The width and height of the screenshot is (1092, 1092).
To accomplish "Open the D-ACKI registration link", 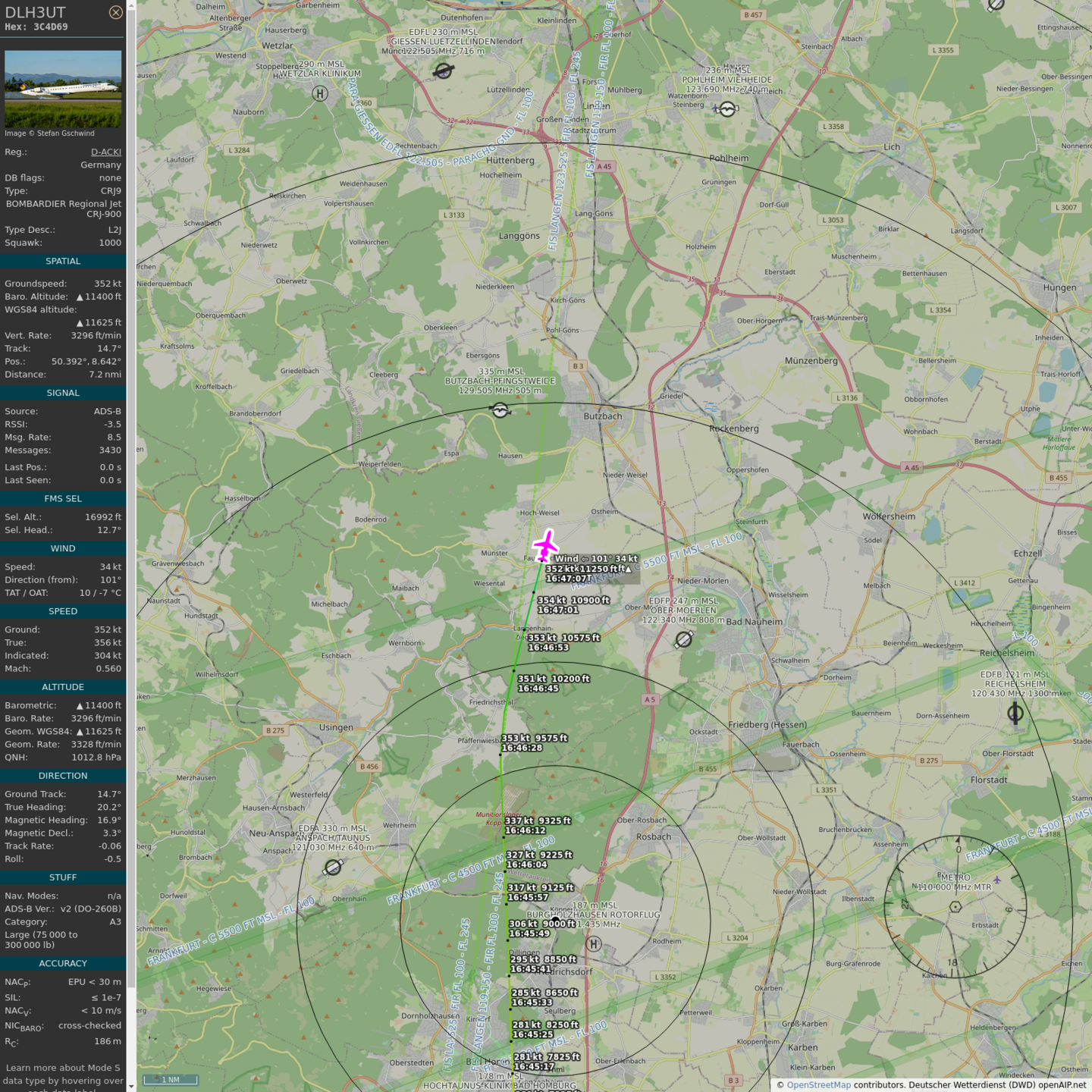I will click(x=105, y=152).
